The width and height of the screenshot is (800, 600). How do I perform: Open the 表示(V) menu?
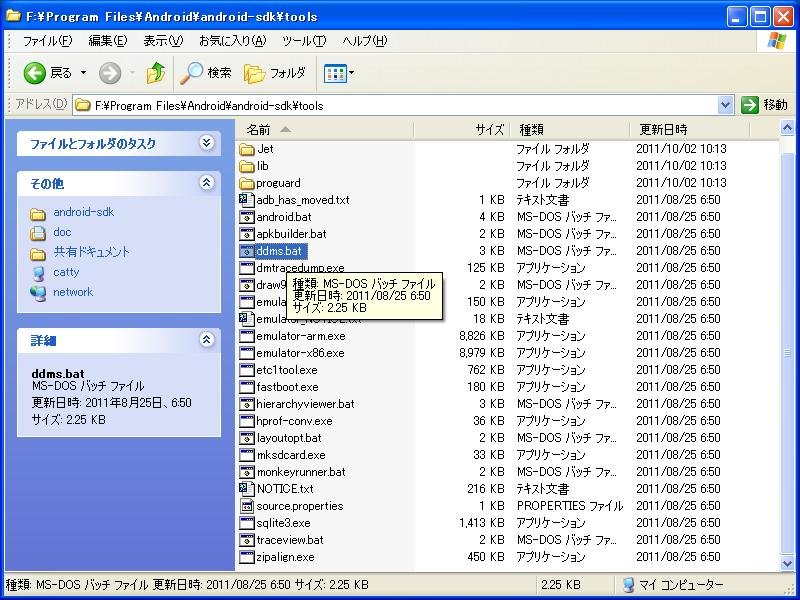point(163,41)
